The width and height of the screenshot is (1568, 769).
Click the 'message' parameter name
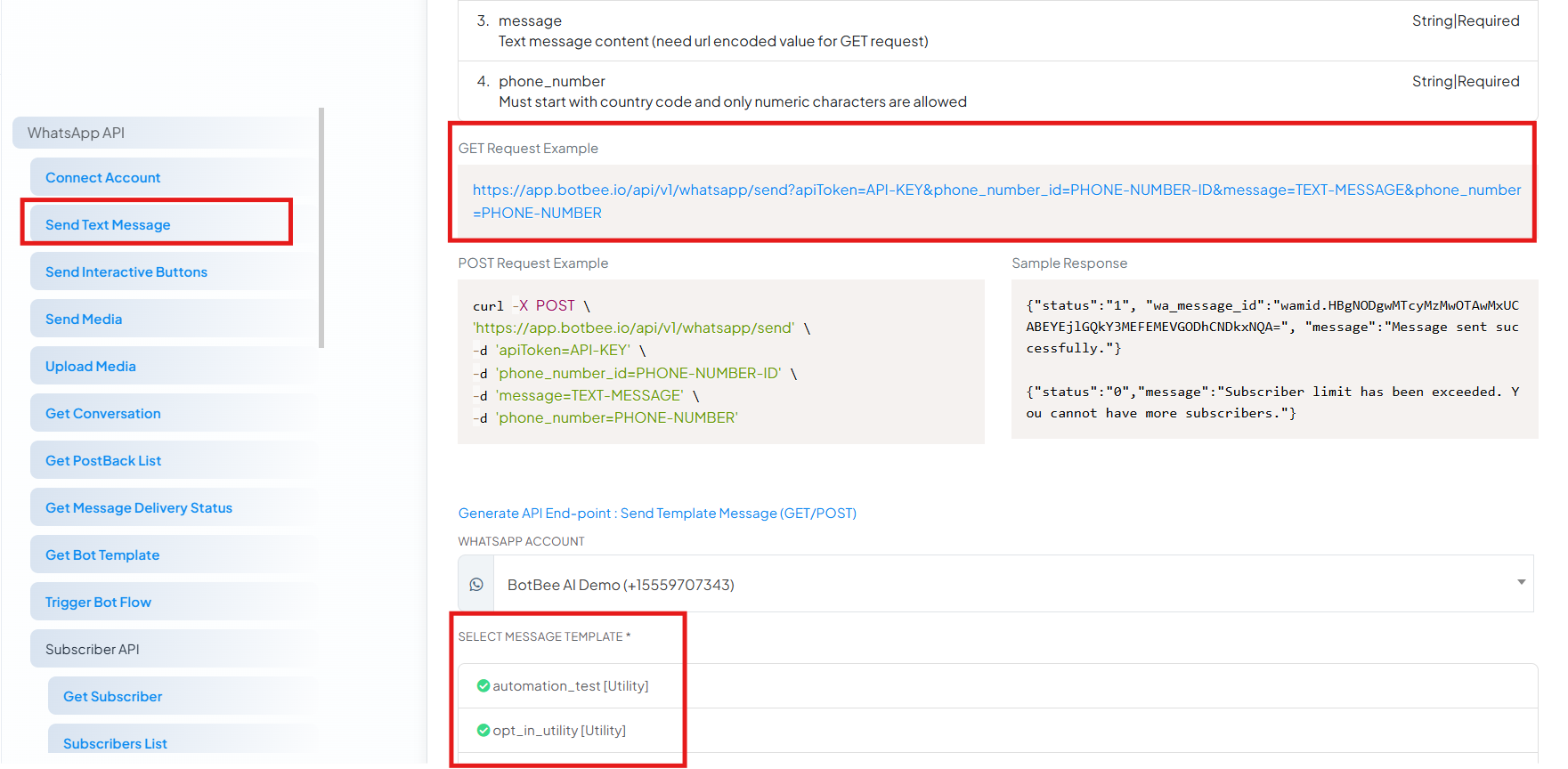tap(530, 20)
